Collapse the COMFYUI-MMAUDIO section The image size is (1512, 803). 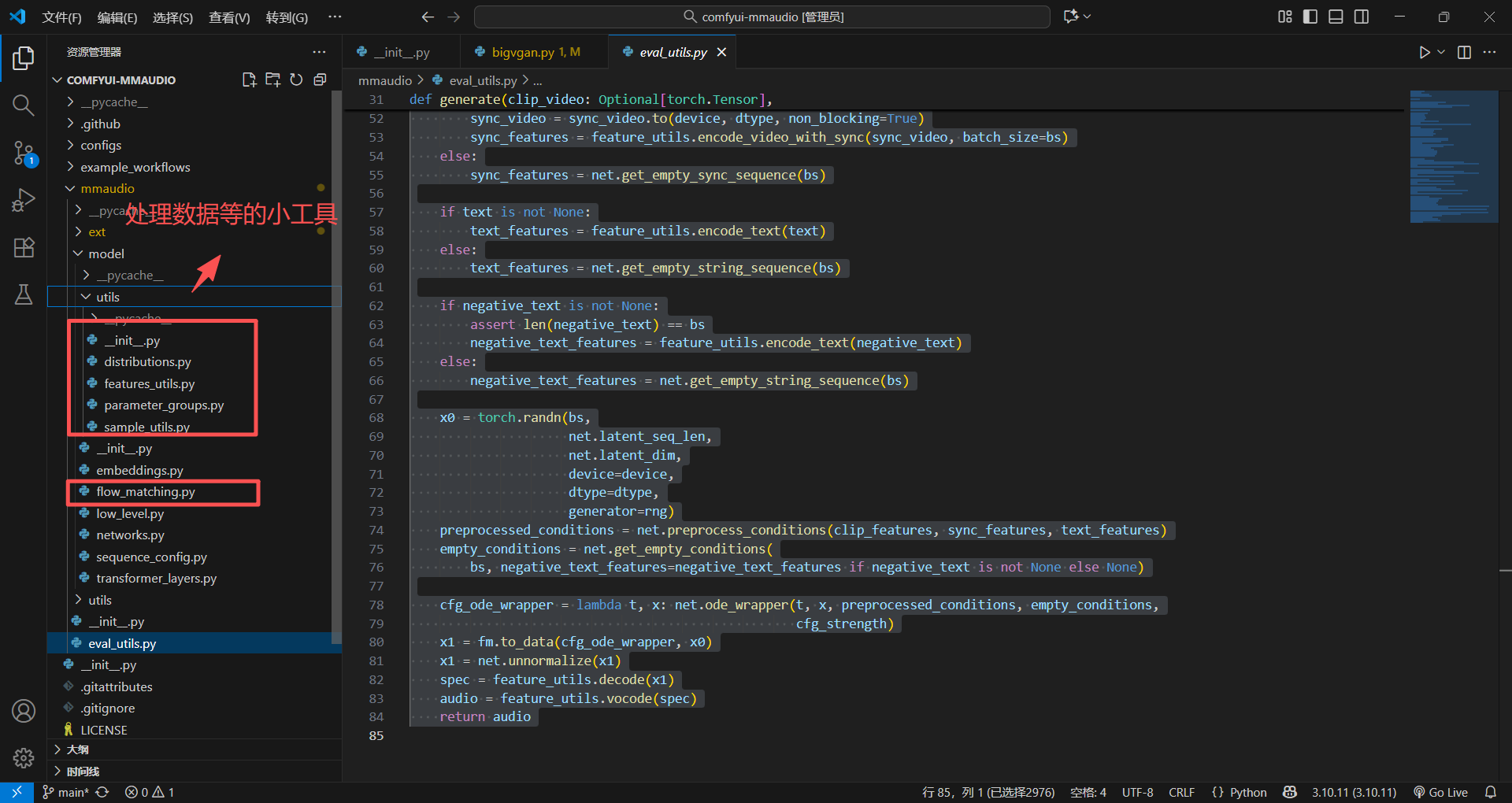coord(120,80)
